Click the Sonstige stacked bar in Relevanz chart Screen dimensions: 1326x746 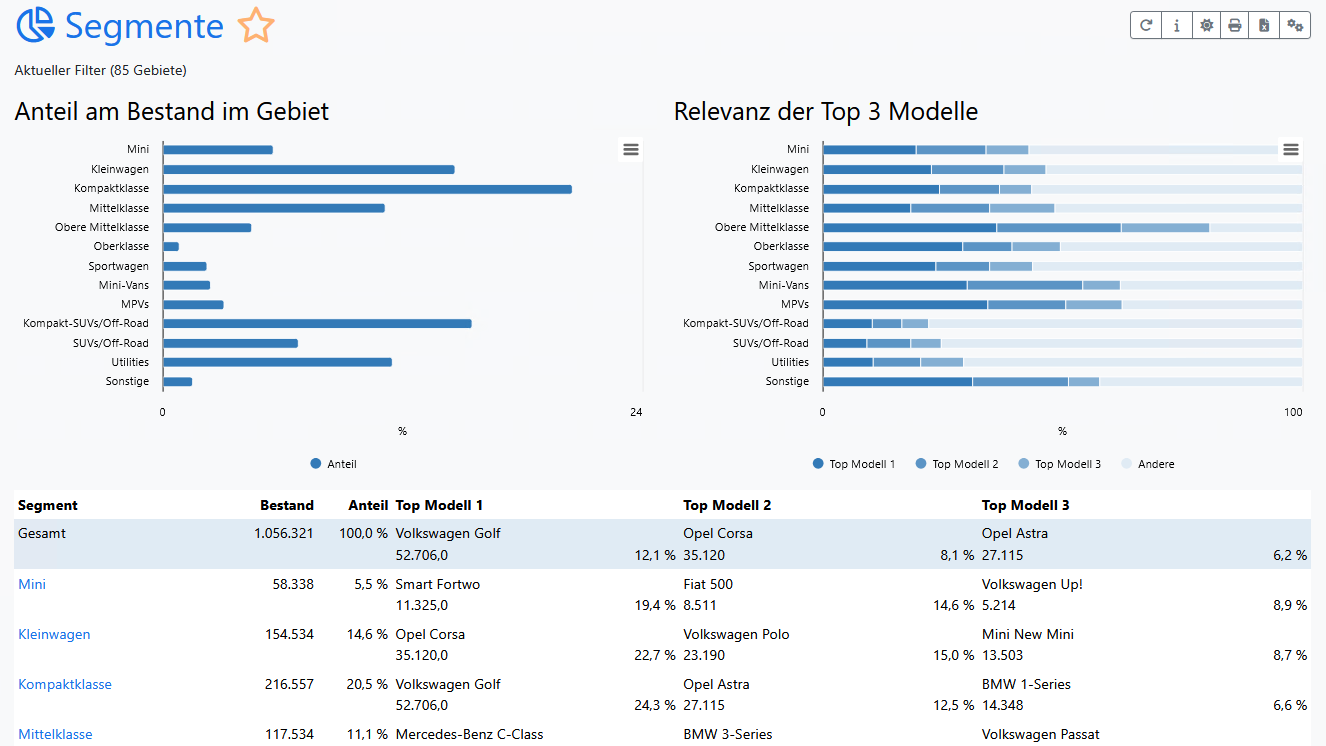point(1062,381)
